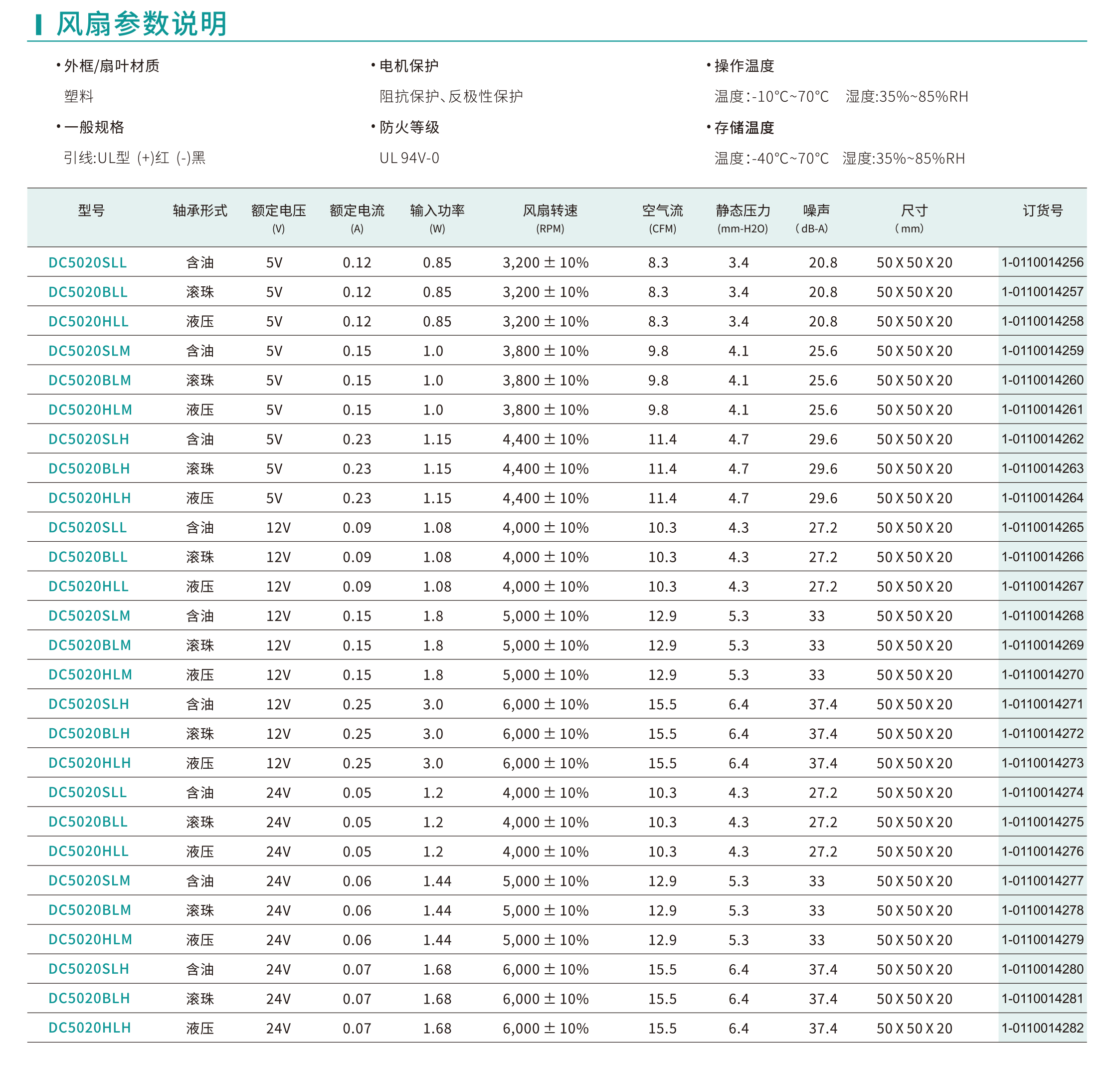Select order number 1-0110014270

pos(1042,675)
